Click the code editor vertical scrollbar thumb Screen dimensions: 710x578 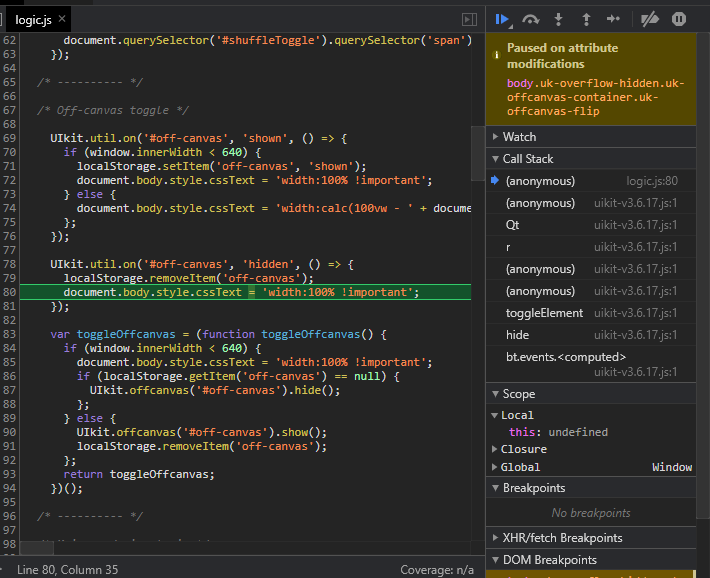tap(478, 153)
